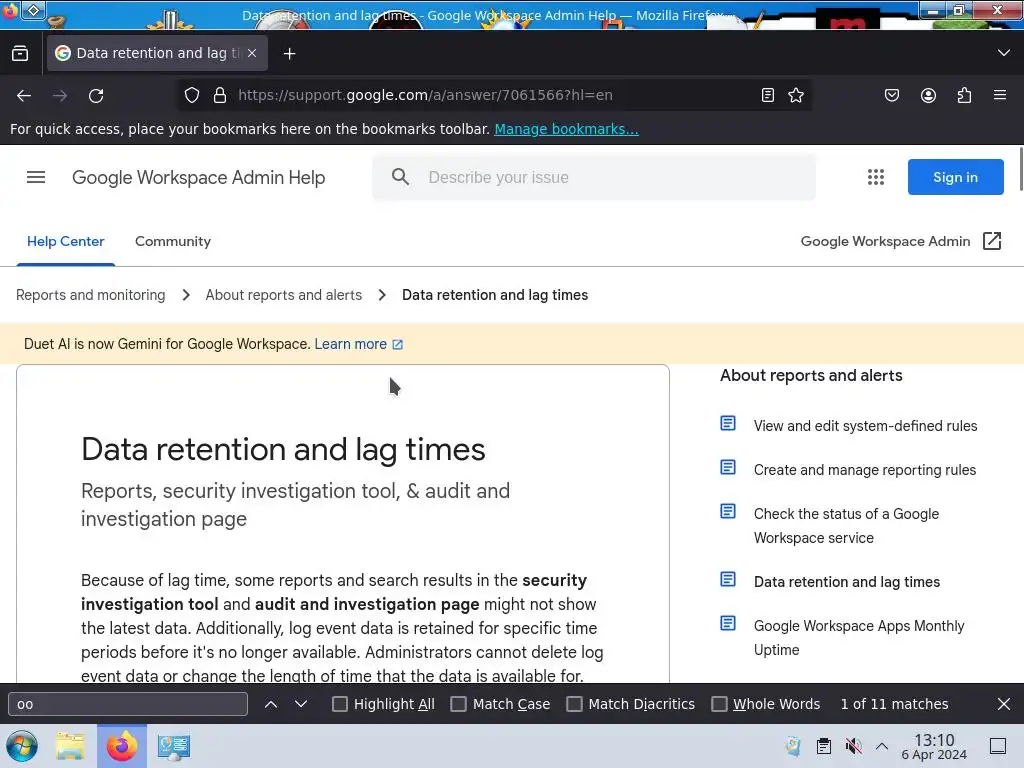Open Firefox View button

click(x=20, y=54)
